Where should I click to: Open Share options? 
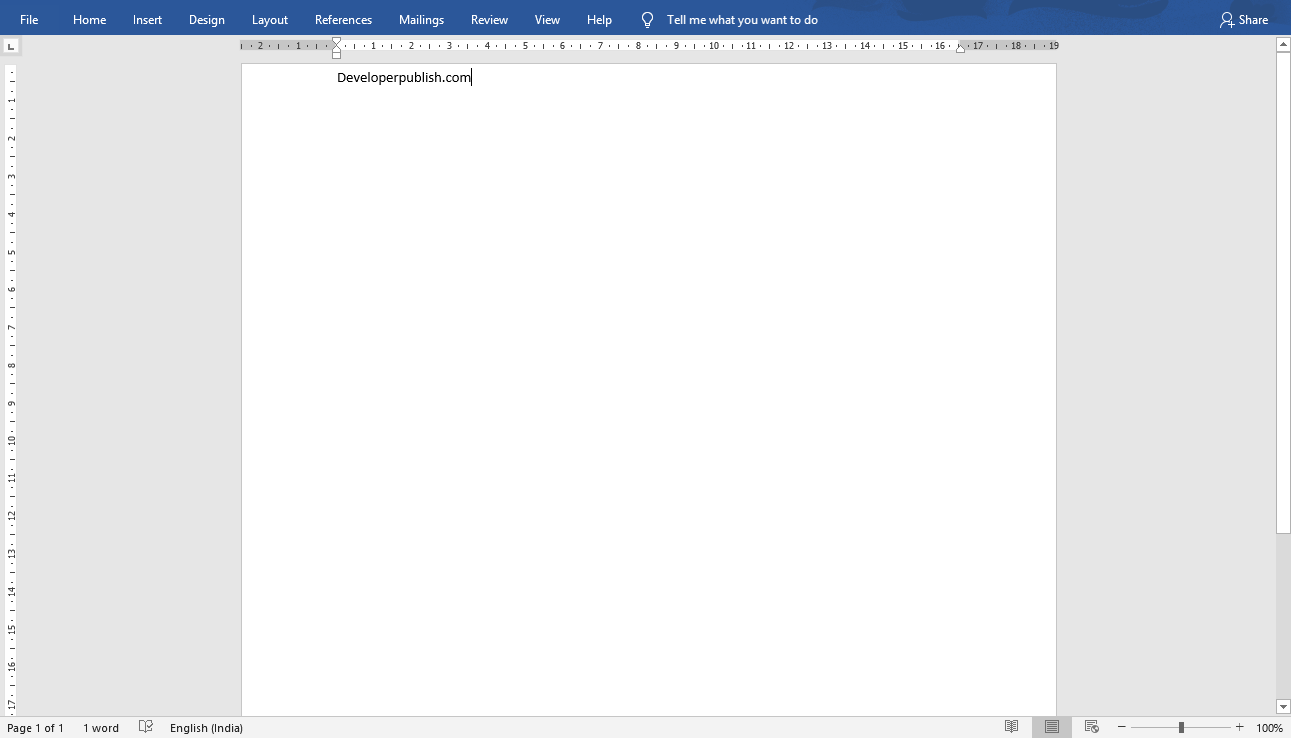tap(1244, 19)
